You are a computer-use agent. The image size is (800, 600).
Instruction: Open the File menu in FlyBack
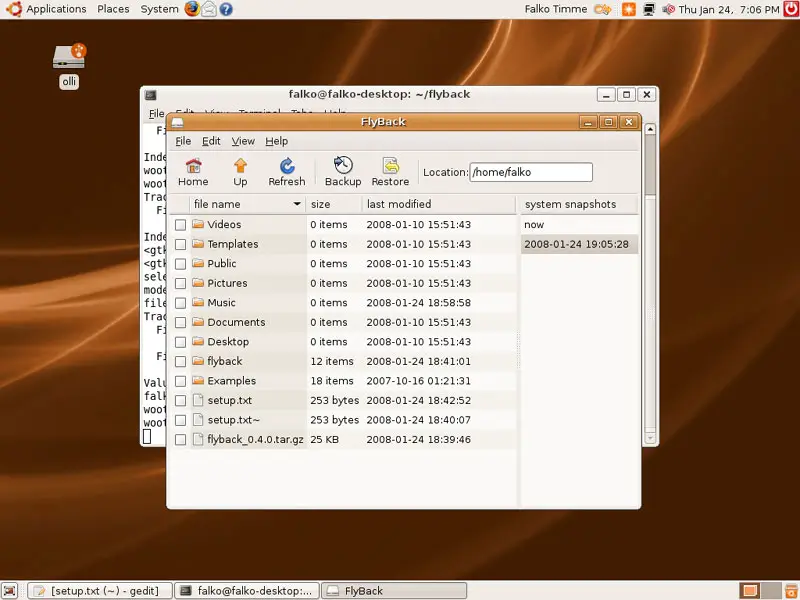pos(183,141)
